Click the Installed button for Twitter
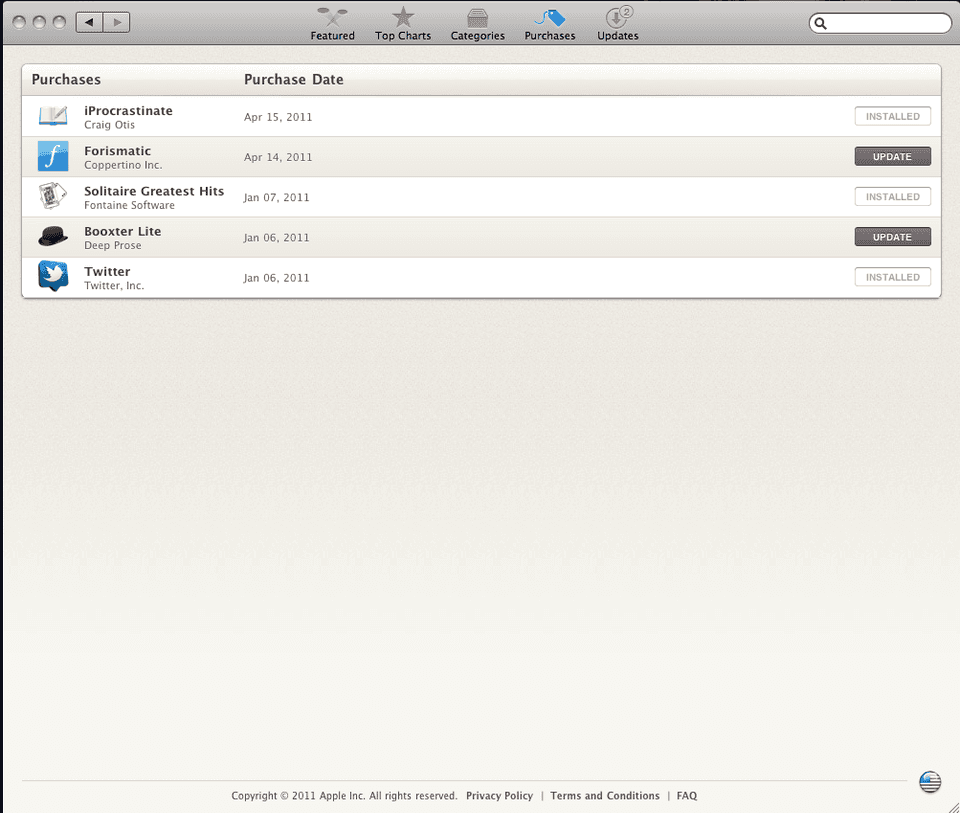This screenshot has width=960, height=813. pos(893,277)
